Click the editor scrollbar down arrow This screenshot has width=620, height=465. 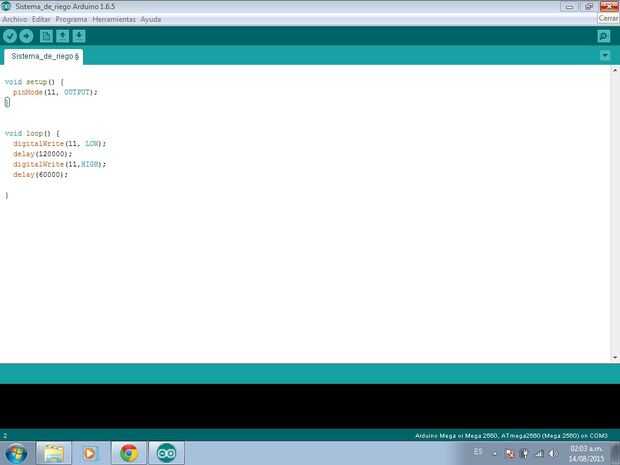pyautogui.click(x=615, y=357)
